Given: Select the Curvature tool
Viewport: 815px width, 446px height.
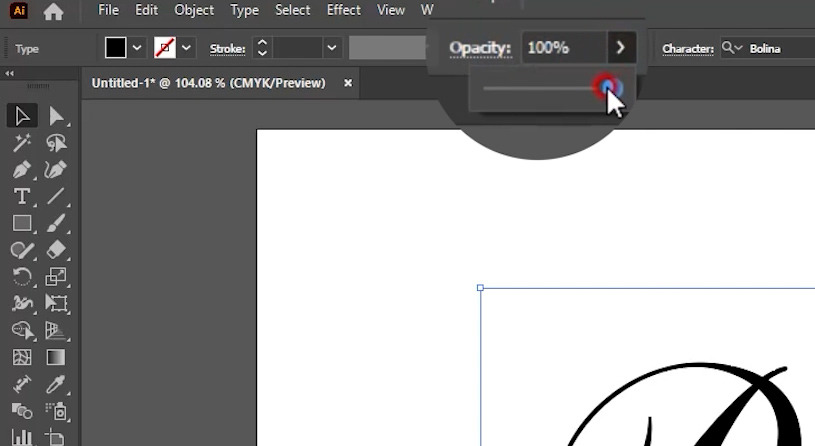Looking at the screenshot, I should pos(56,169).
